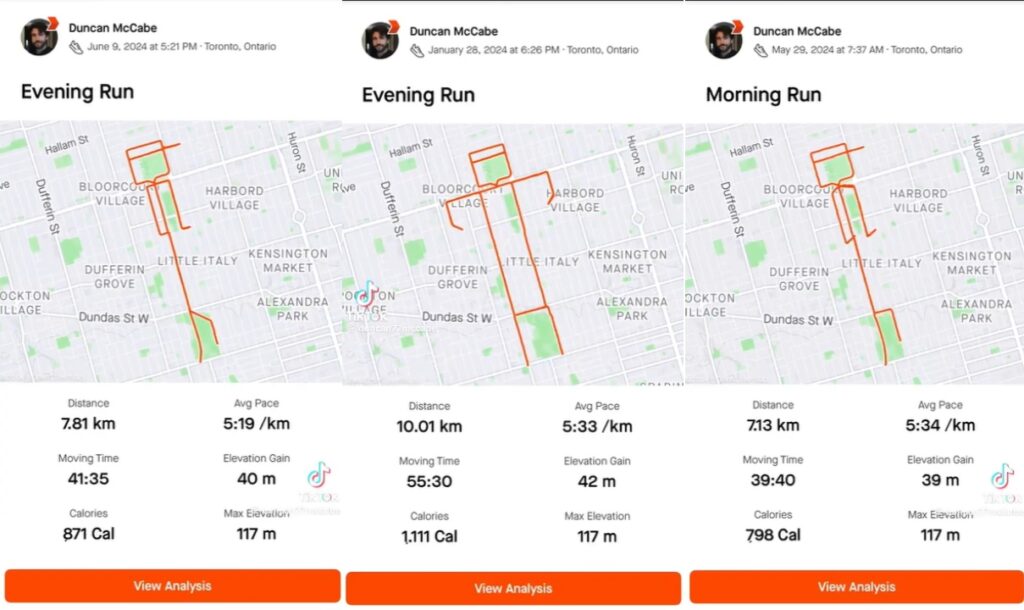Open the Evening Run activity dated June 9
This screenshot has height=610, width=1024.
click(x=77, y=91)
